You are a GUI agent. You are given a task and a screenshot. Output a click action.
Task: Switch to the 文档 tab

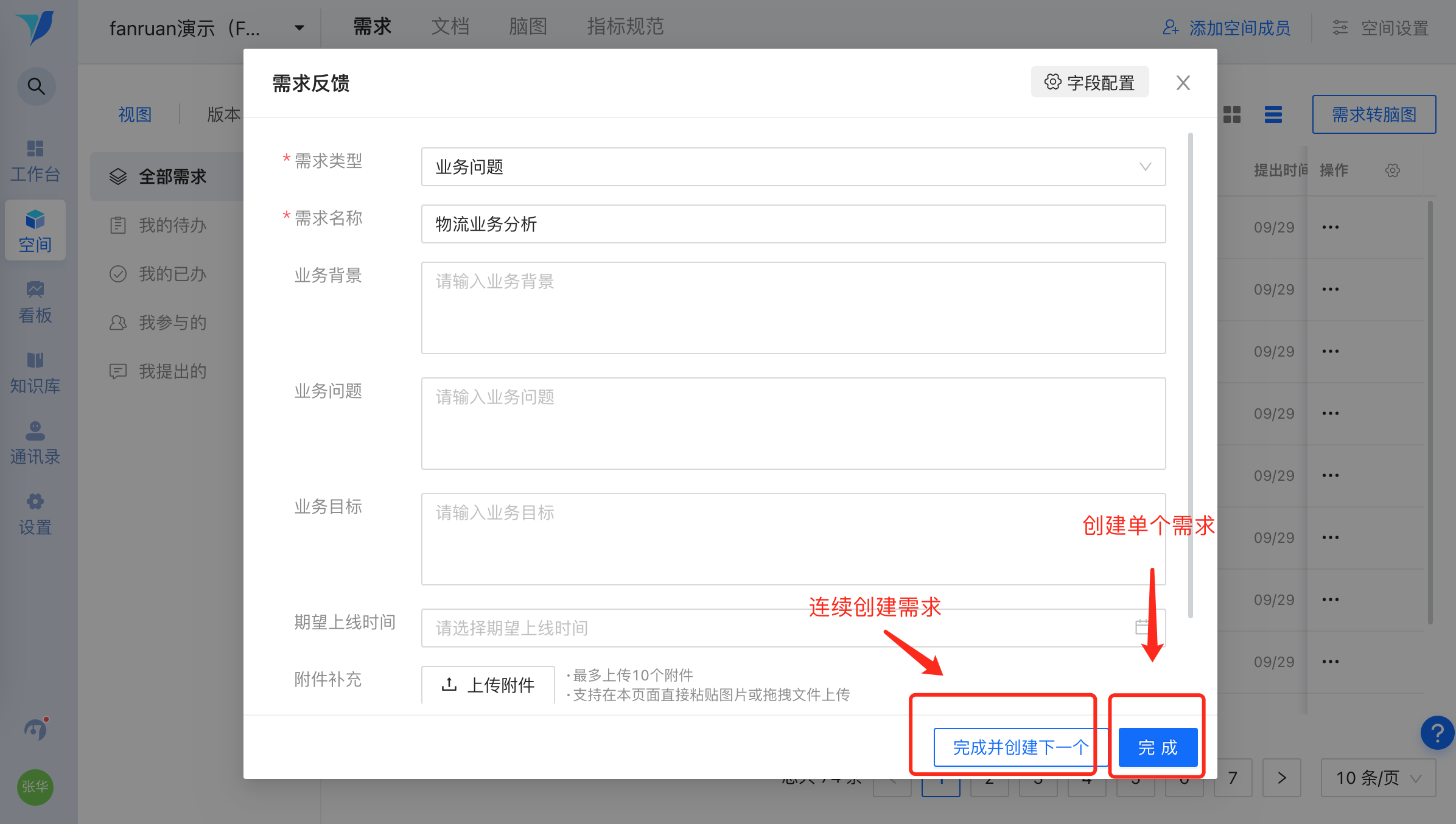coord(450,27)
